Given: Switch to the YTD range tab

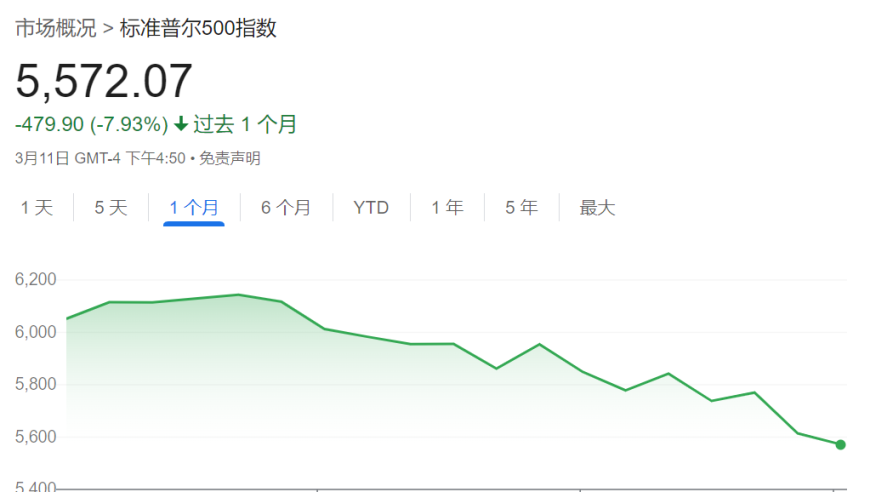Looking at the screenshot, I should [x=371, y=208].
